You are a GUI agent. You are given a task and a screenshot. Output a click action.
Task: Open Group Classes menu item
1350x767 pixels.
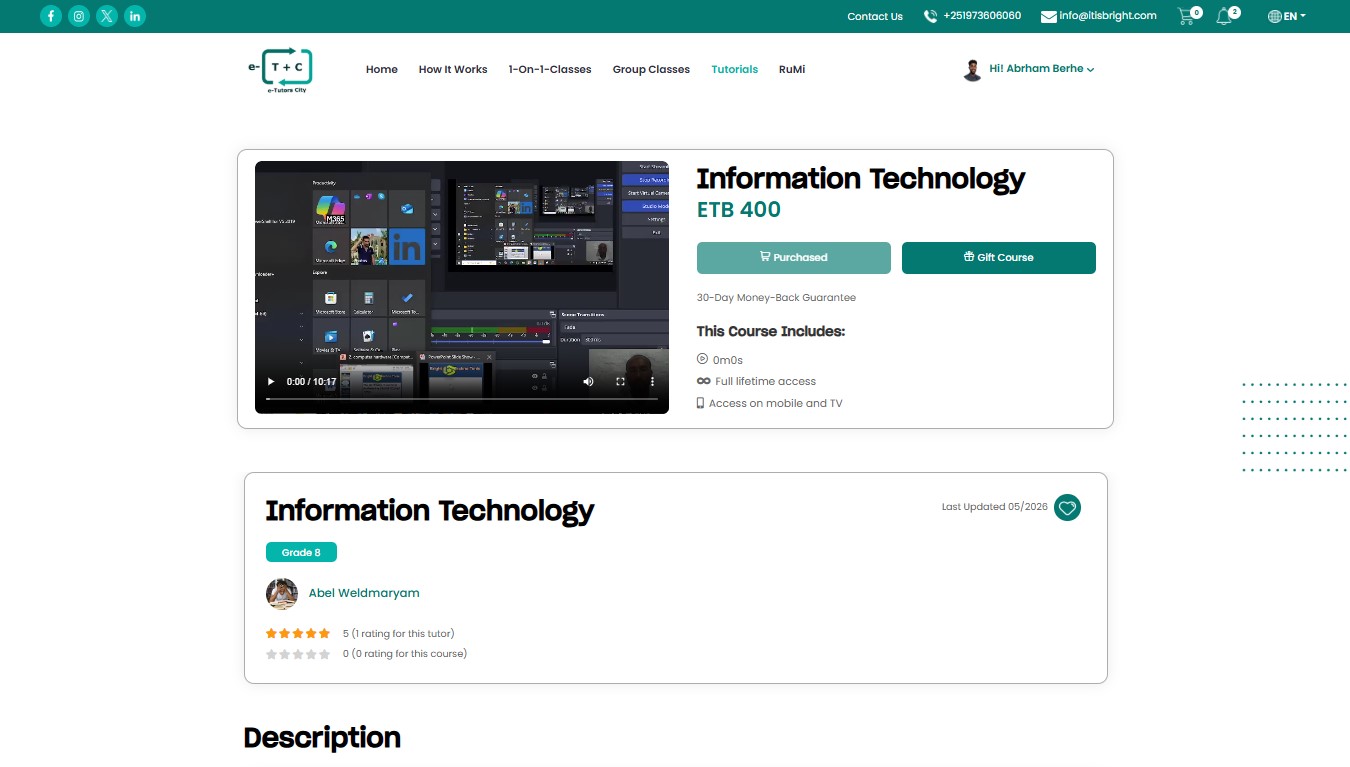coord(651,69)
